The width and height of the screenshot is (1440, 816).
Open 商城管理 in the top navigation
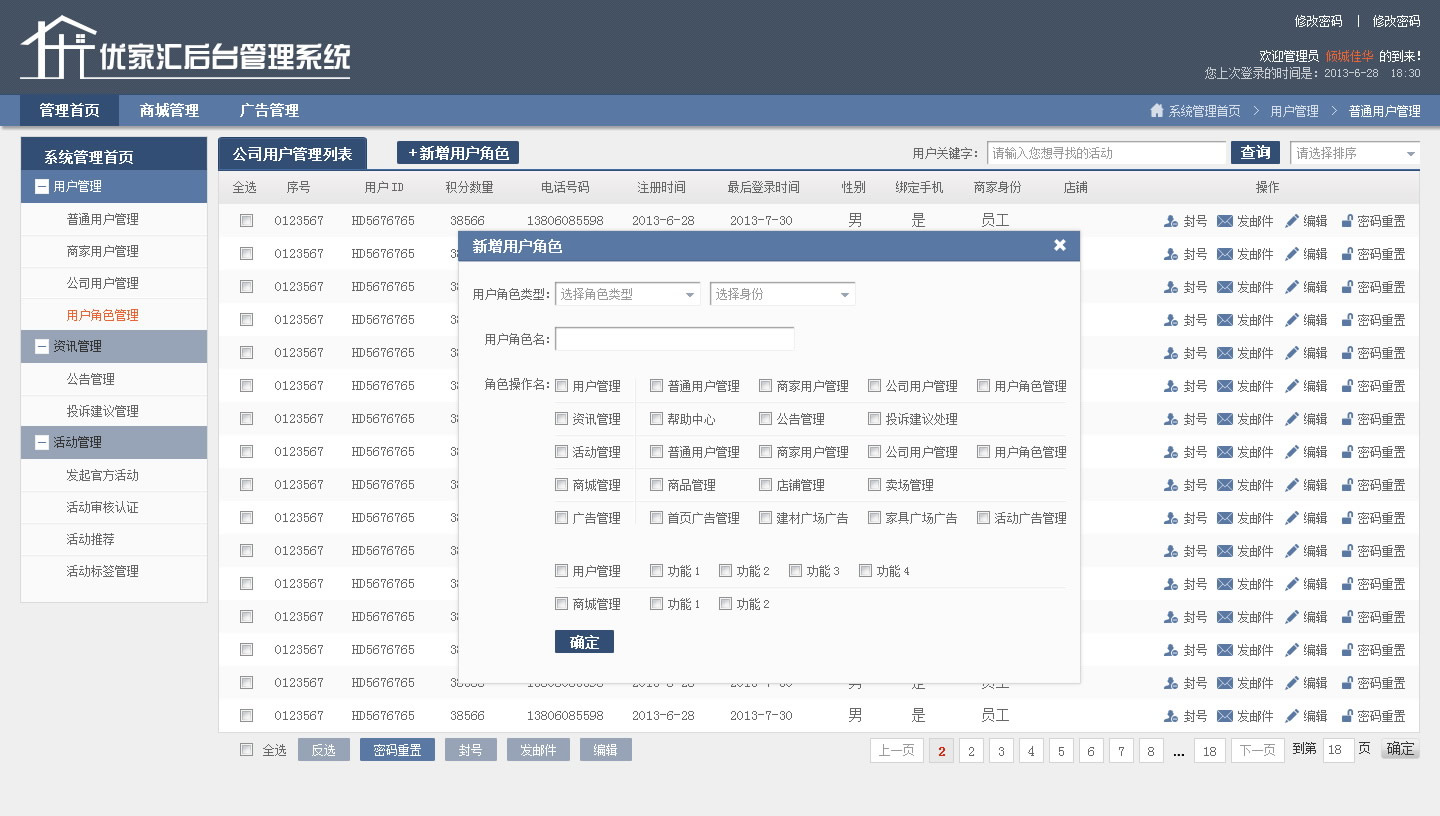pyautogui.click(x=169, y=110)
